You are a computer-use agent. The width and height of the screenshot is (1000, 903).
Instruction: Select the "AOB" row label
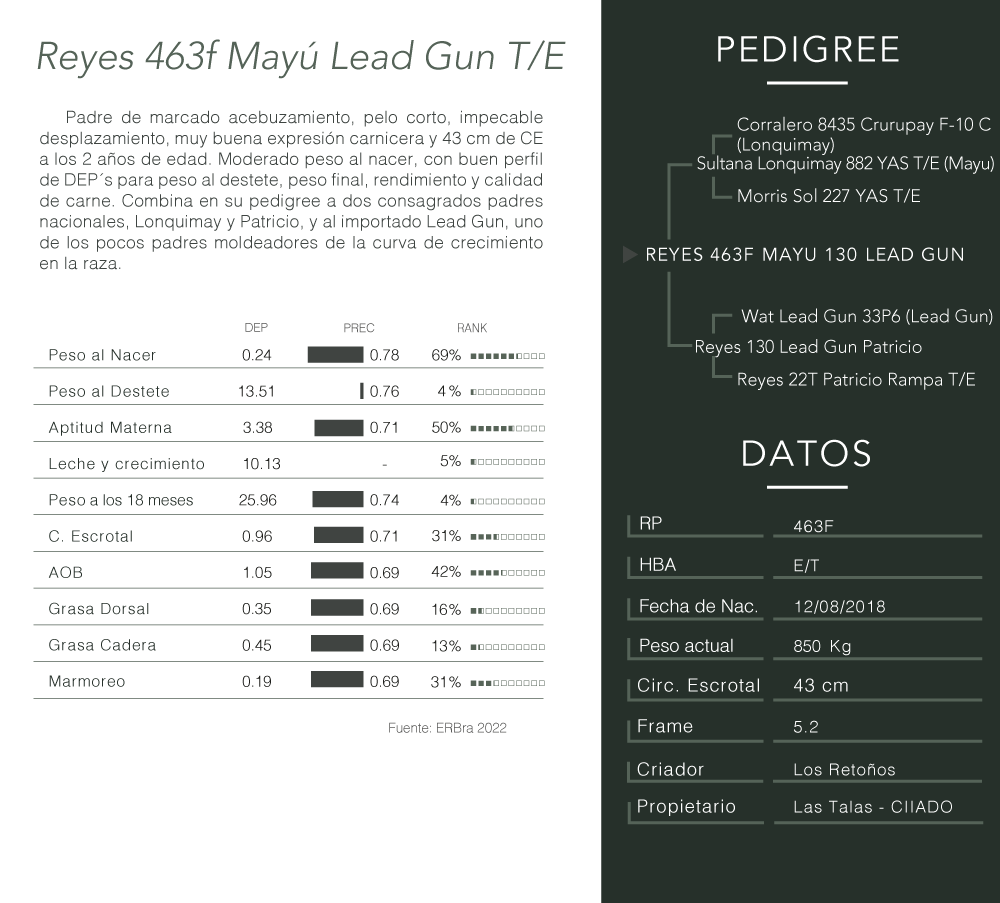point(66,573)
